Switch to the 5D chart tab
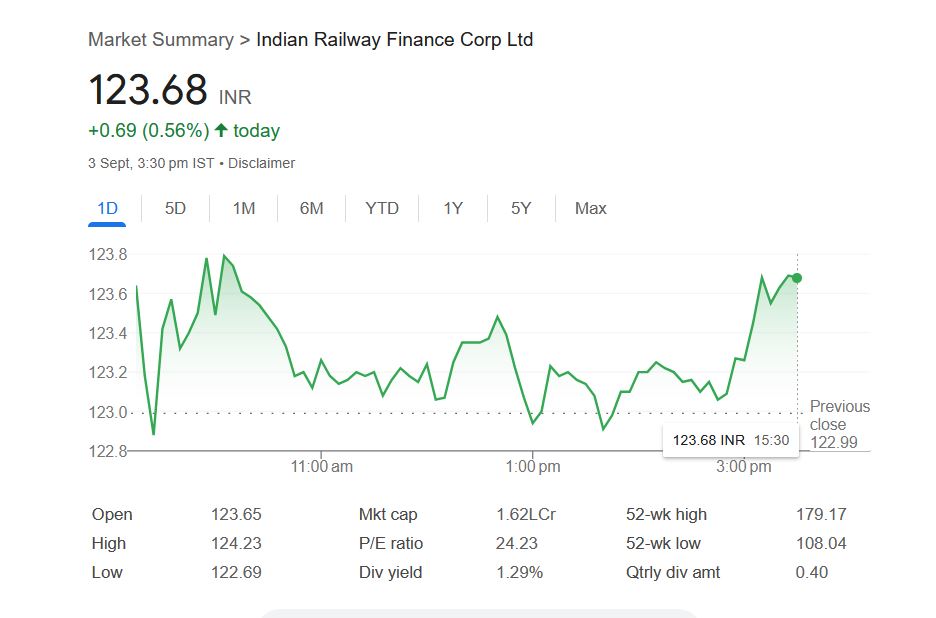The image size is (936, 618). (x=175, y=208)
